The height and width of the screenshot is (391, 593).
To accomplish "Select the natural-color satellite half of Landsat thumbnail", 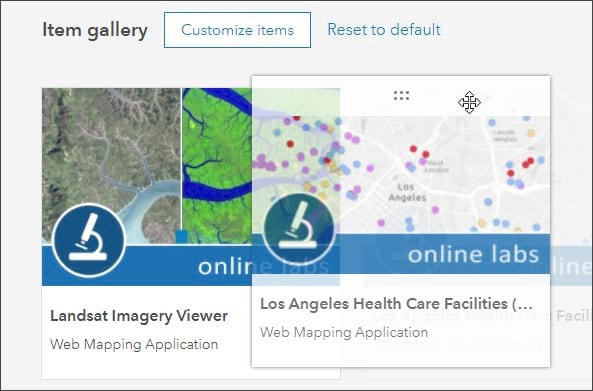I will click(x=111, y=166).
